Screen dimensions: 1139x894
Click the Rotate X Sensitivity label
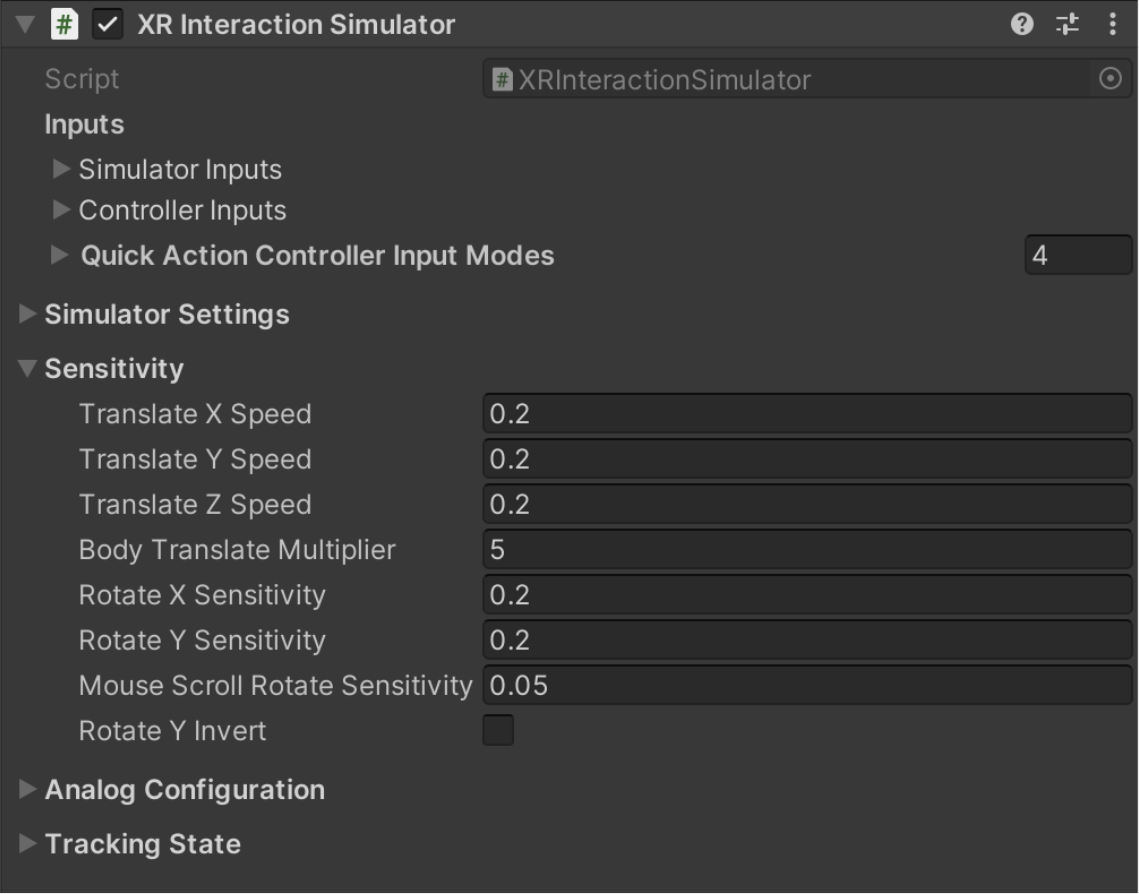[x=202, y=595]
